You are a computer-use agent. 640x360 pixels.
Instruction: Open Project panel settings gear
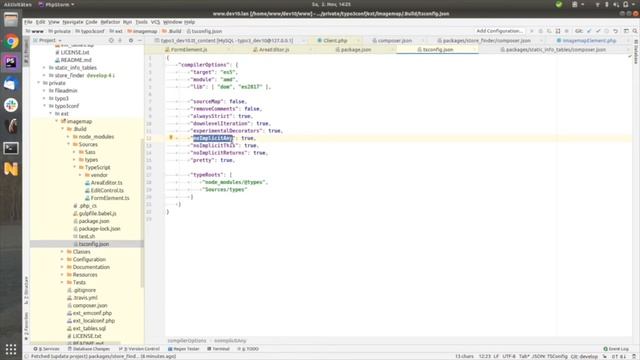tap(131, 40)
